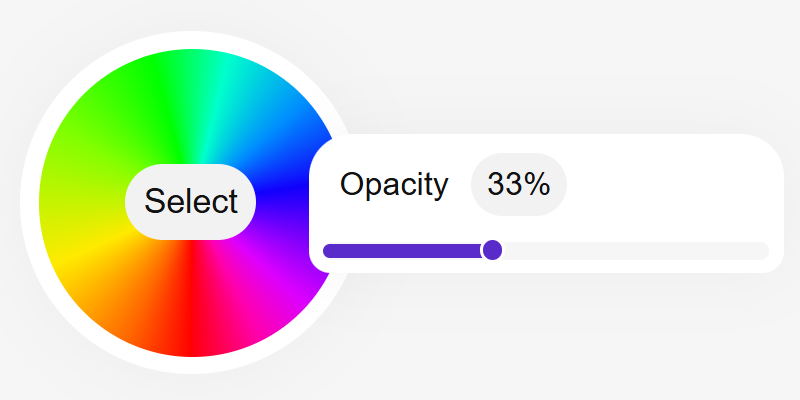Click the 33% opacity value field
800x400 pixels.
pos(518,184)
